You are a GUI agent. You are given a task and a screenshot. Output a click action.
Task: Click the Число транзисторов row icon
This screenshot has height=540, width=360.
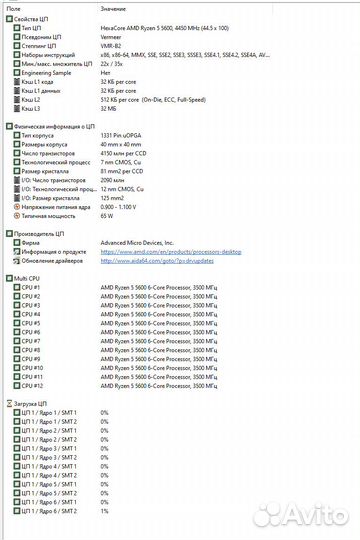17,153
